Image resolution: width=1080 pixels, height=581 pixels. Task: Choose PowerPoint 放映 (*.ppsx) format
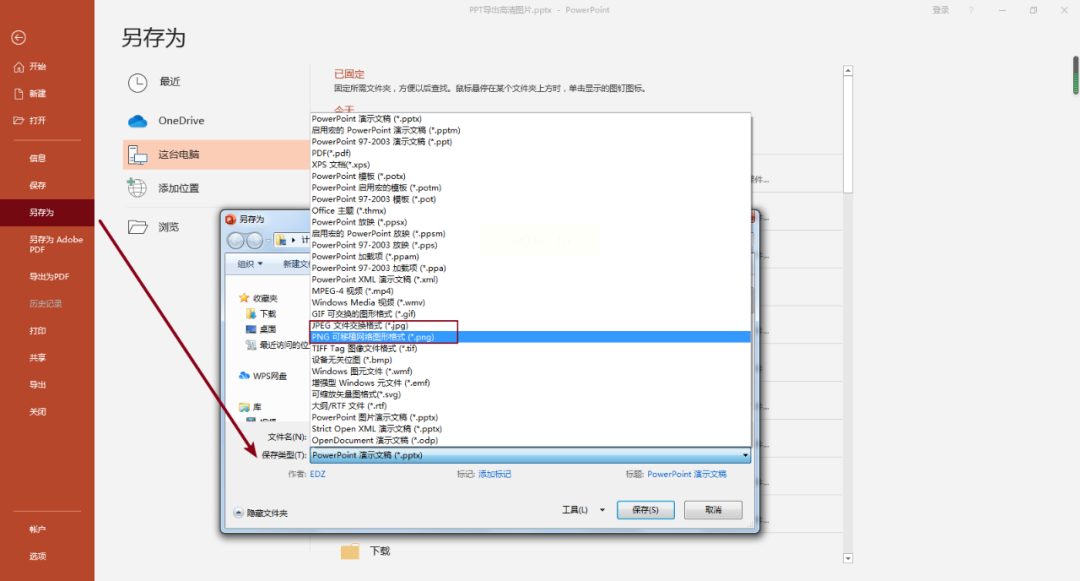coord(530,222)
